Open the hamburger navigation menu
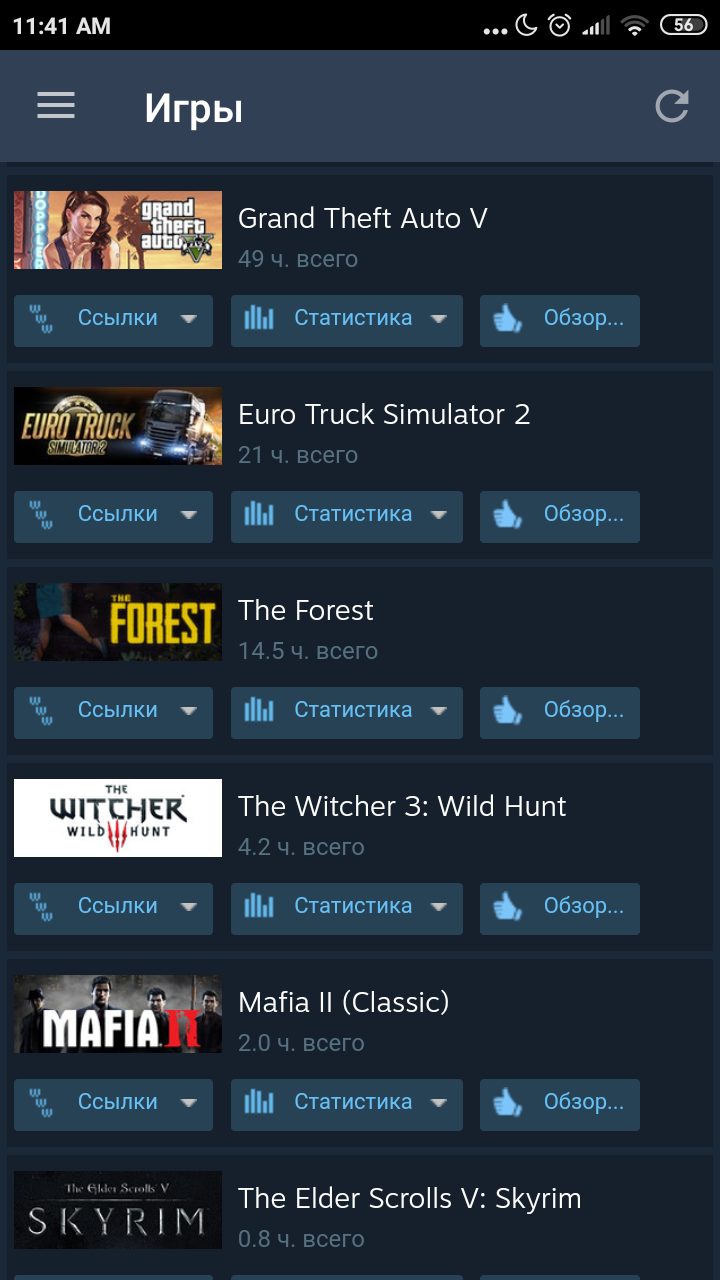This screenshot has width=720, height=1280. [56, 106]
